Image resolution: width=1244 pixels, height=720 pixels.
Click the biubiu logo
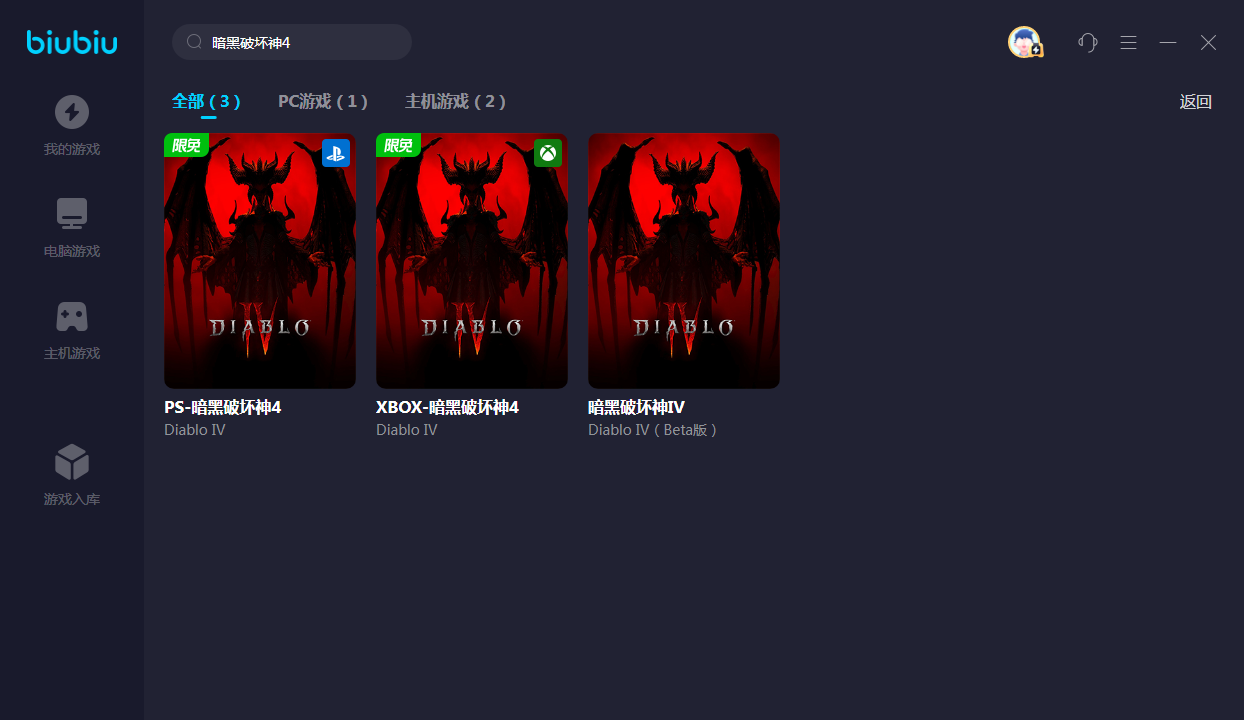tap(72, 42)
